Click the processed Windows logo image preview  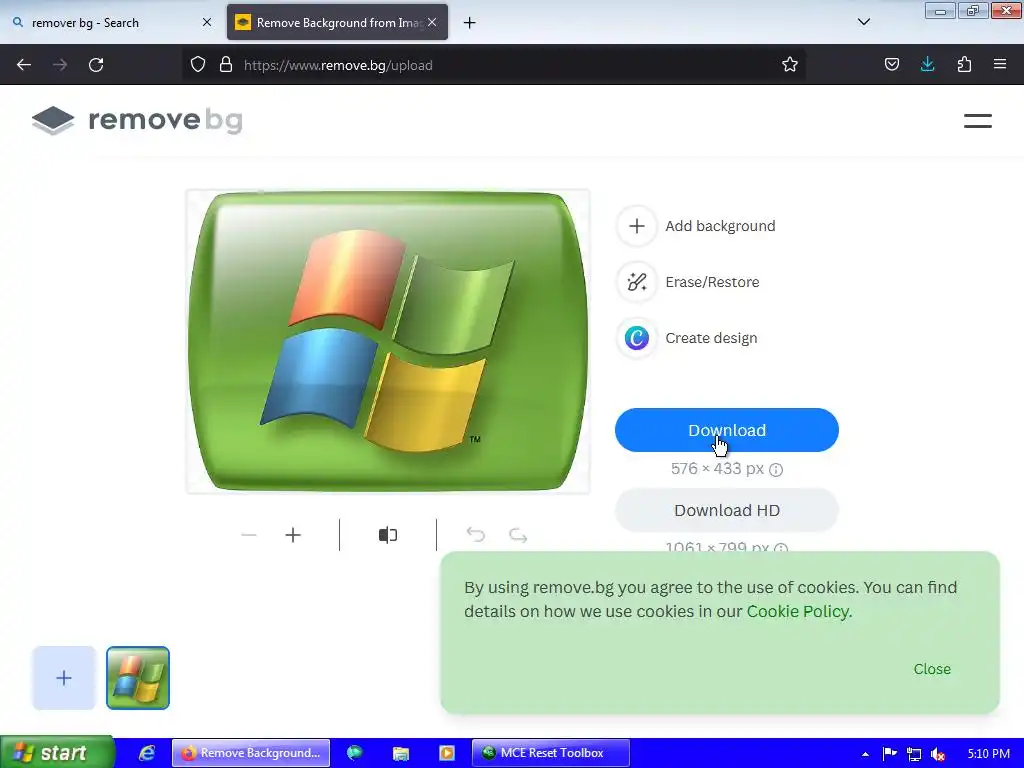[388, 342]
